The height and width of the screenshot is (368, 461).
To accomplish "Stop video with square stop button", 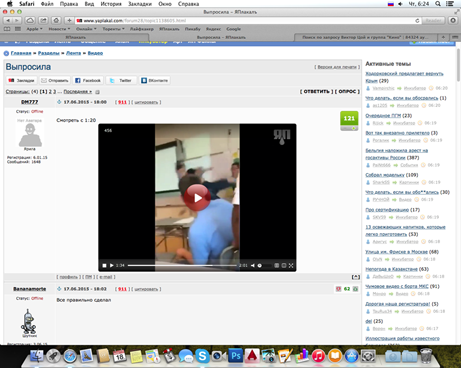I will 104,265.
